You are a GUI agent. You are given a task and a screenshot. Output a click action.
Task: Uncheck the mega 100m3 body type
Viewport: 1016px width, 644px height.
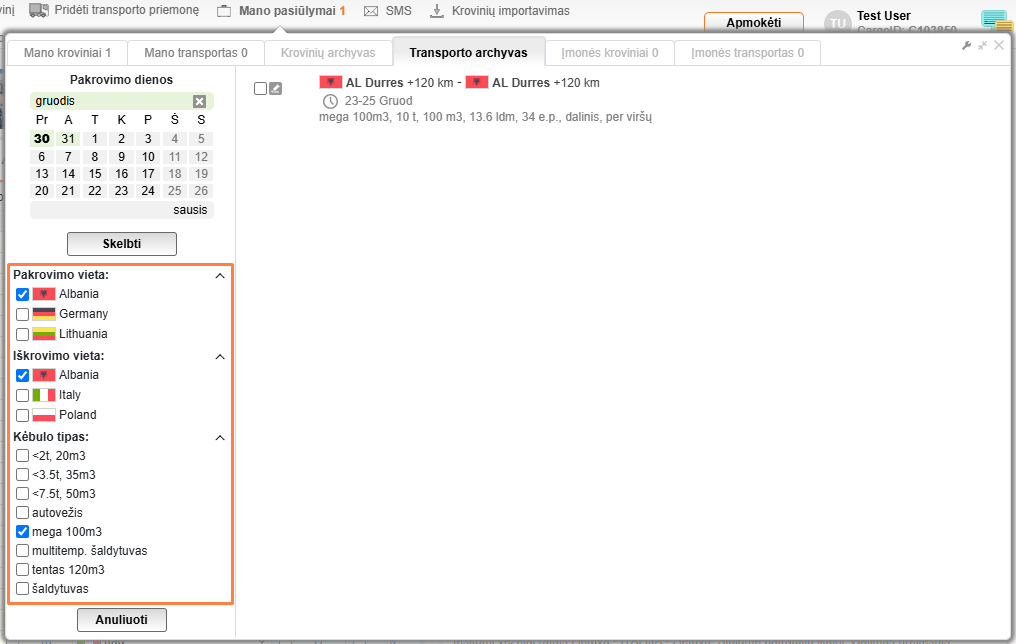22,532
